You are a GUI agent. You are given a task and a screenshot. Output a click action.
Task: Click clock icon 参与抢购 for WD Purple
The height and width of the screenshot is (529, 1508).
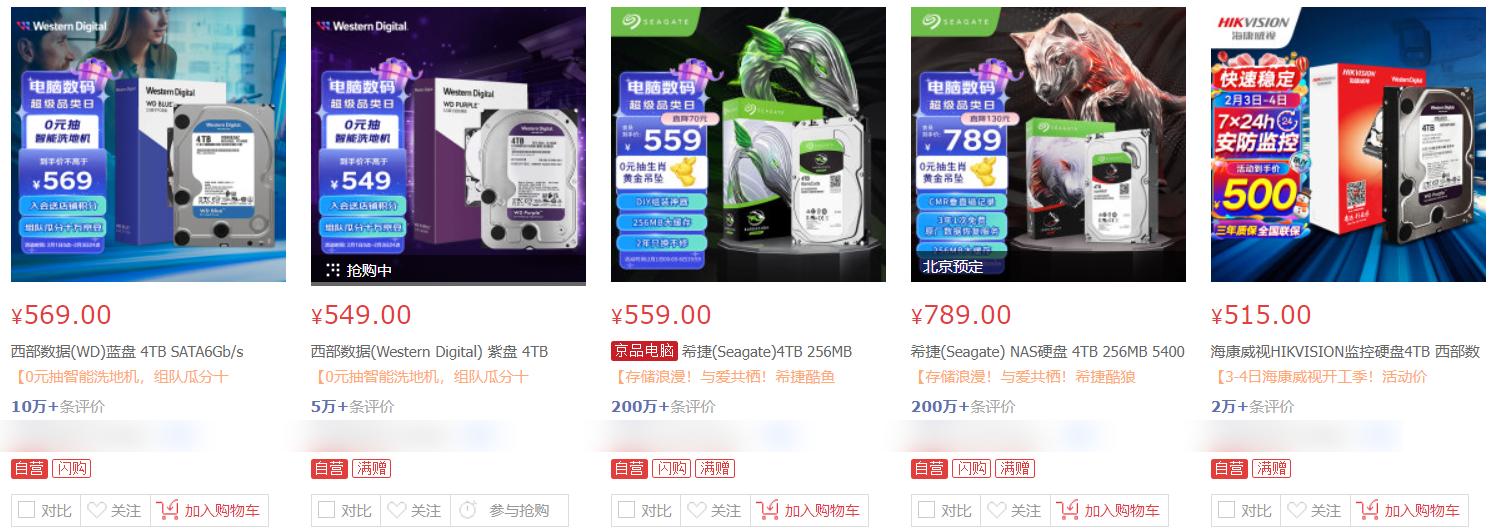click(468, 510)
